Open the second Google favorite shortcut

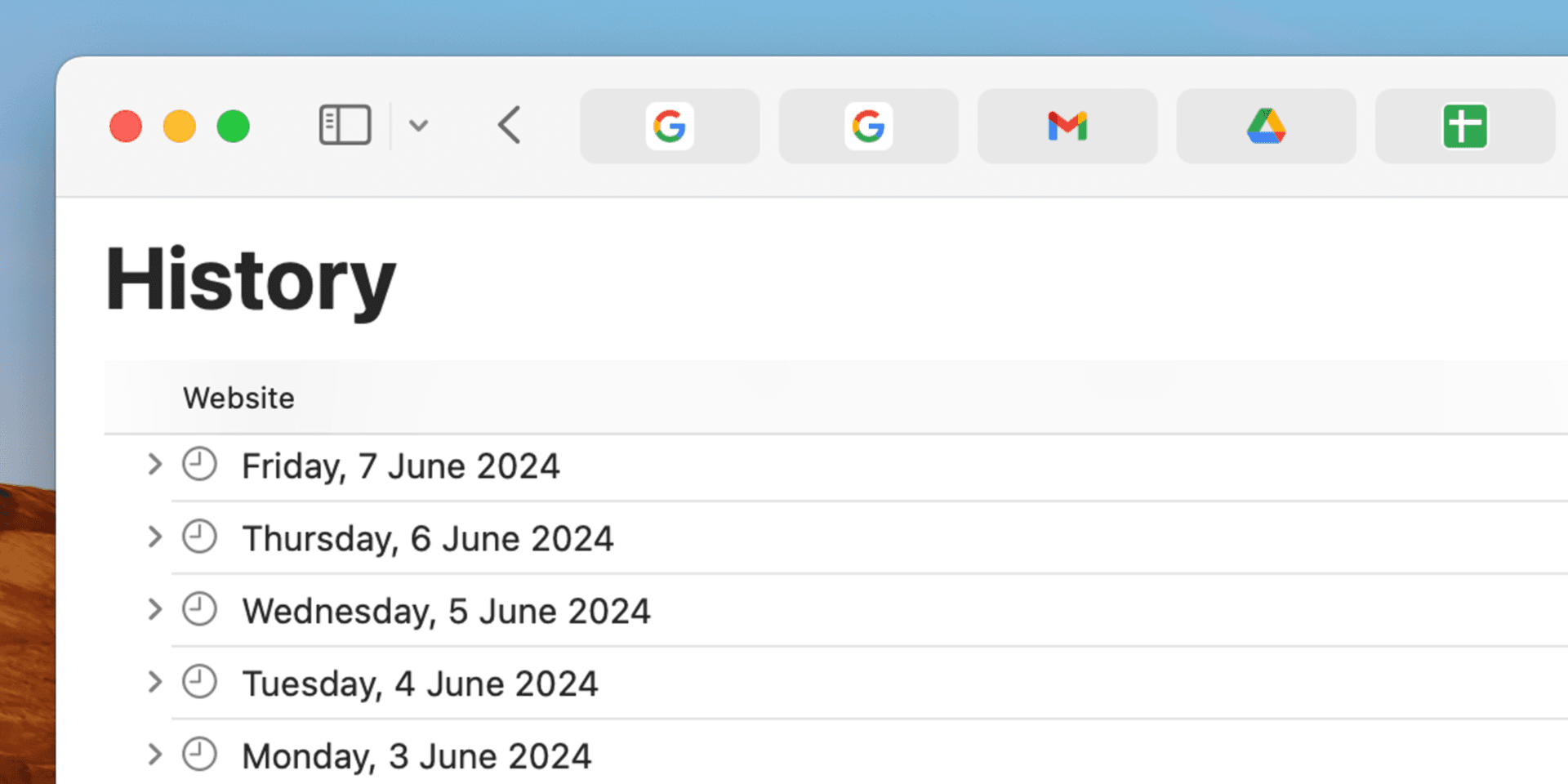click(x=868, y=126)
